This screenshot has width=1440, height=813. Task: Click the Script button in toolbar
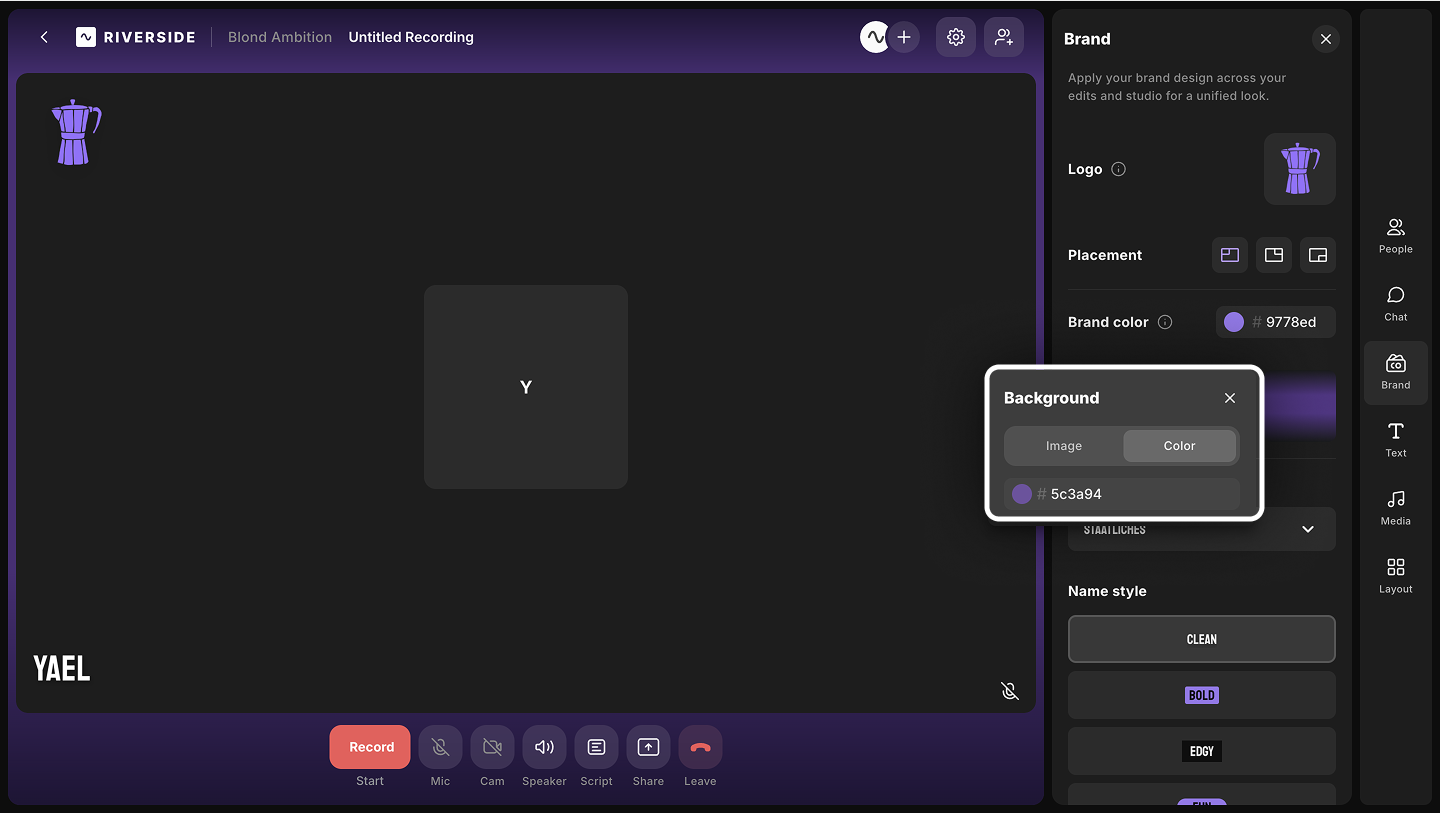point(596,747)
